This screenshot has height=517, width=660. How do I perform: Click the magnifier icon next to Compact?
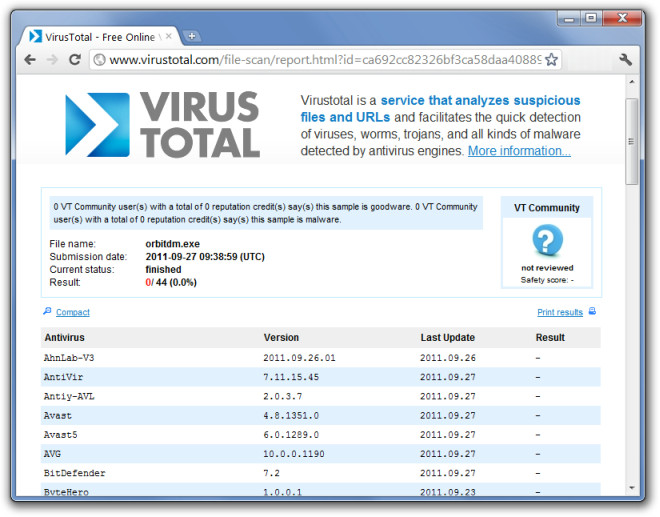(47, 312)
